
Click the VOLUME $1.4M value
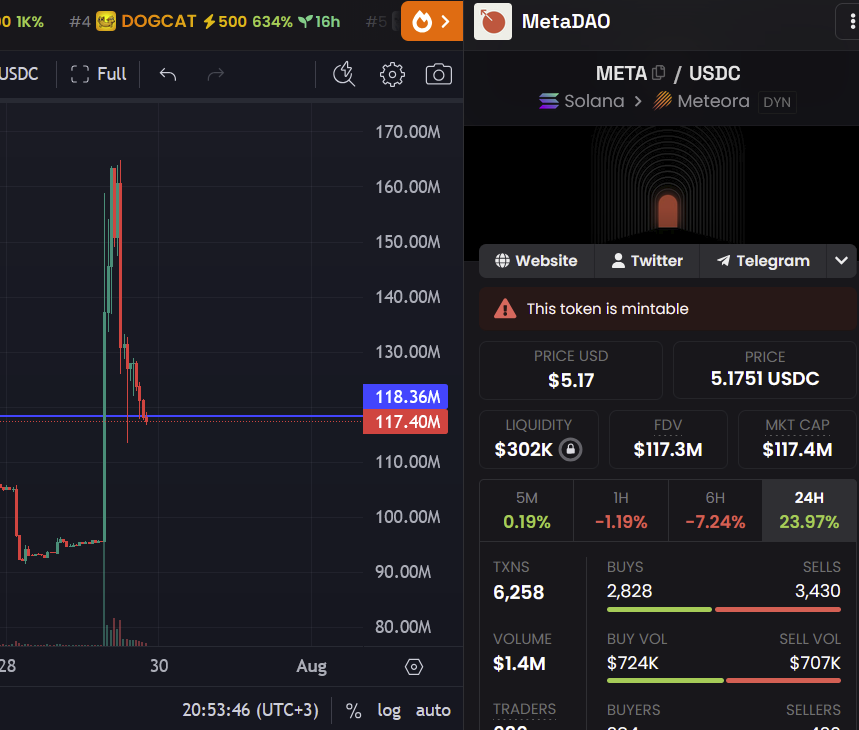coord(519,663)
